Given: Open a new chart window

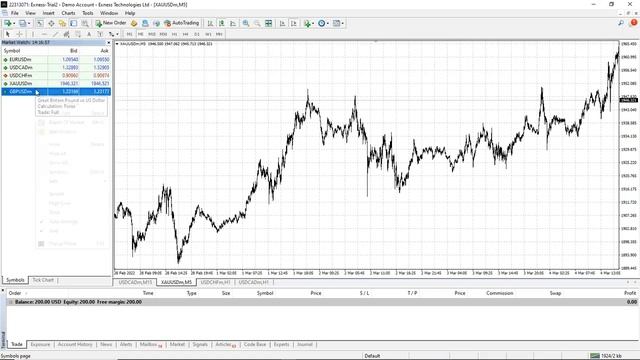Looking at the screenshot, I should click(x=8, y=23).
